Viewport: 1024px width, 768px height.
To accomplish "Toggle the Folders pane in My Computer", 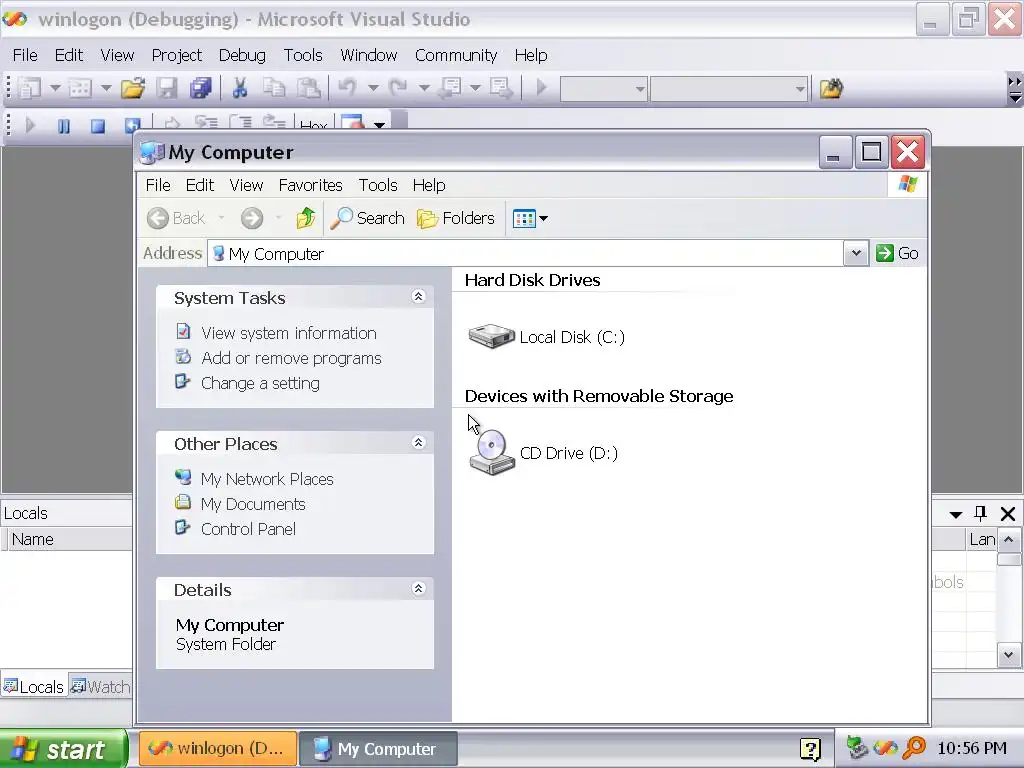I will click(x=456, y=218).
